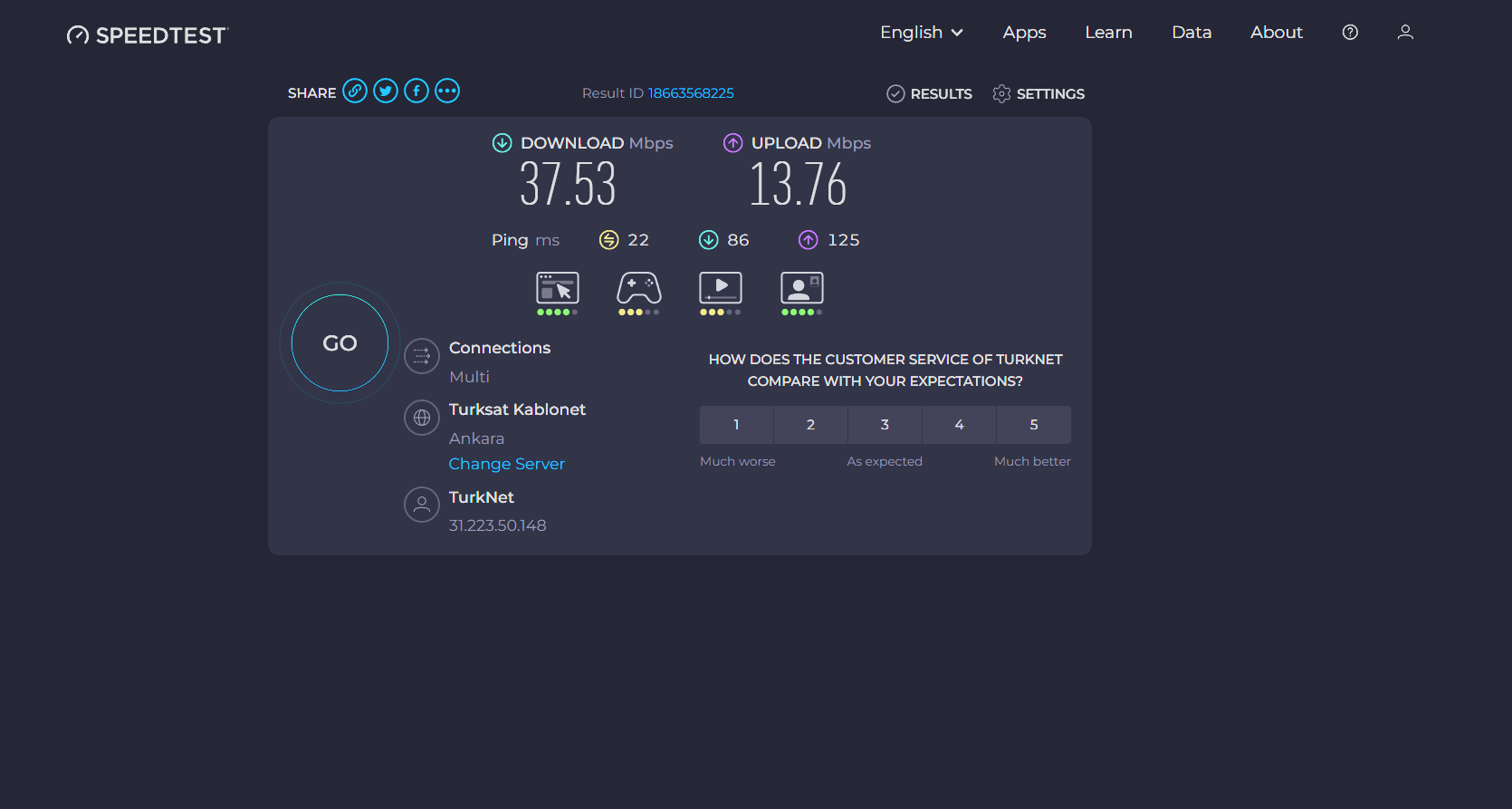Click the Speedtest logo

click(x=148, y=35)
